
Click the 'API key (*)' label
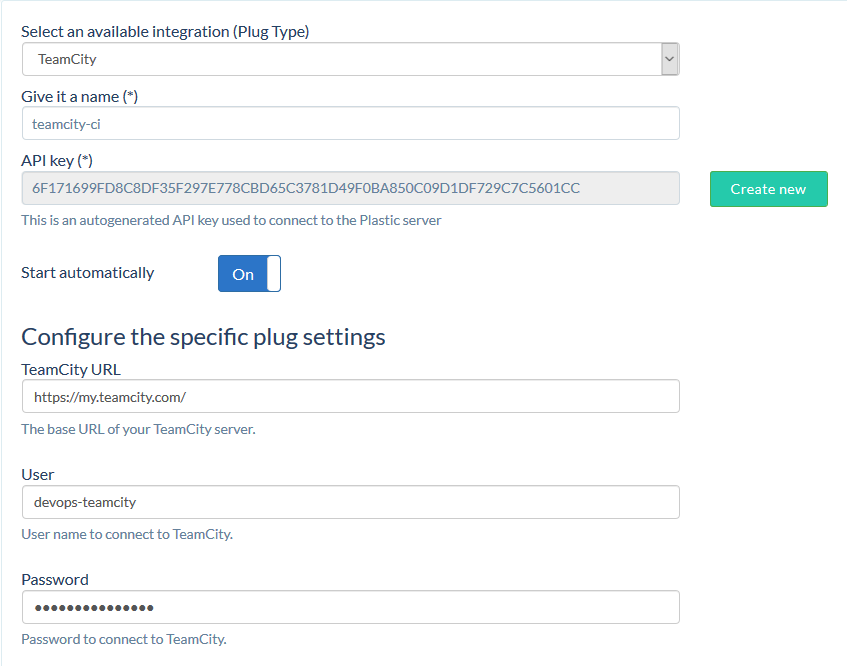point(57,161)
